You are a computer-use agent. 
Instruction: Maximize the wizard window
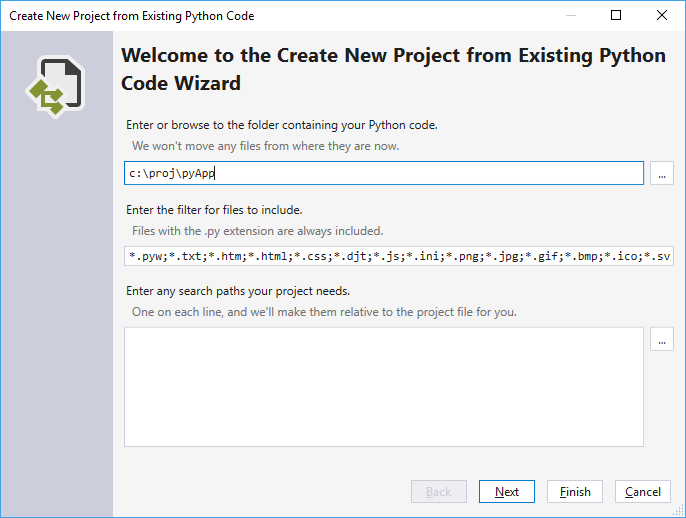pyautogui.click(x=616, y=16)
